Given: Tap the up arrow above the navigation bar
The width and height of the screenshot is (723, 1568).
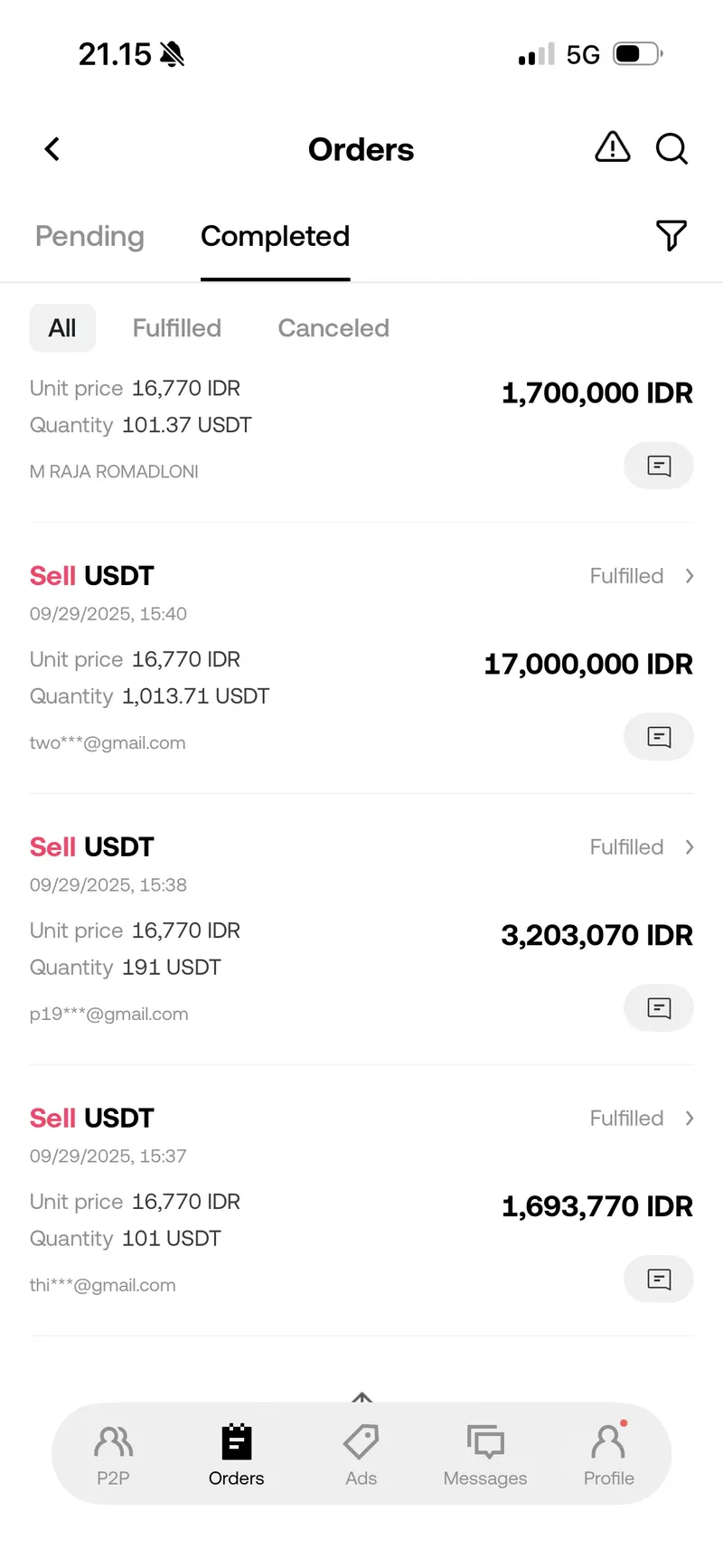Looking at the screenshot, I should point(361,1398).
